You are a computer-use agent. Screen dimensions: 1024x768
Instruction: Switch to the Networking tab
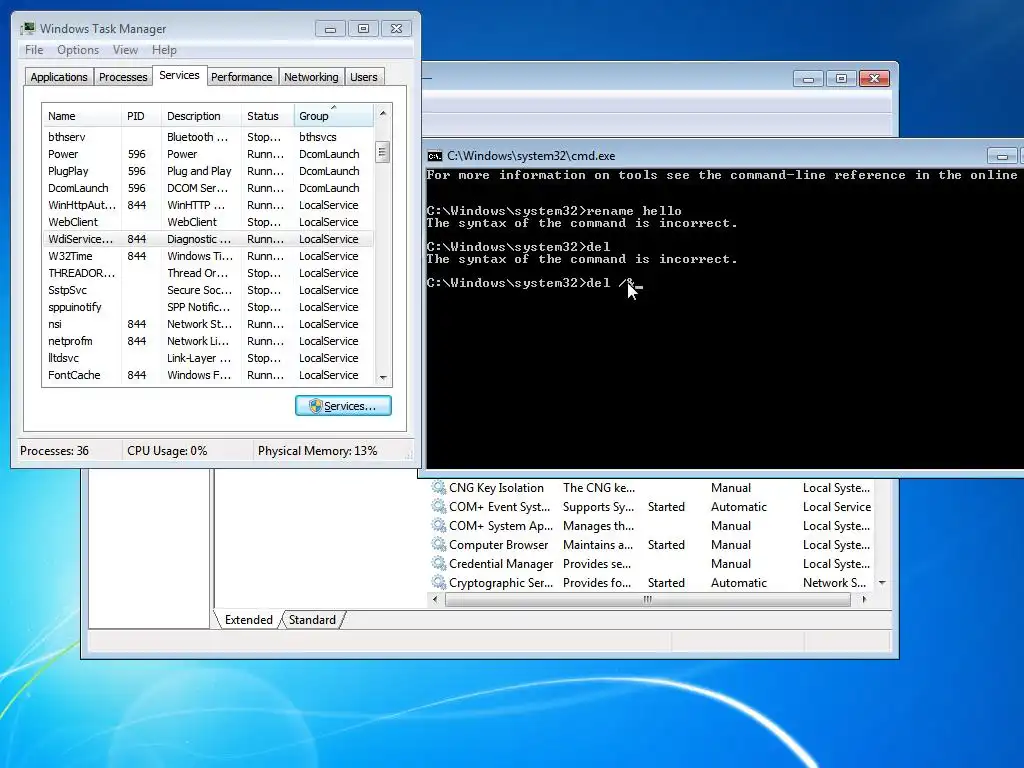click(x=311, y=77)
